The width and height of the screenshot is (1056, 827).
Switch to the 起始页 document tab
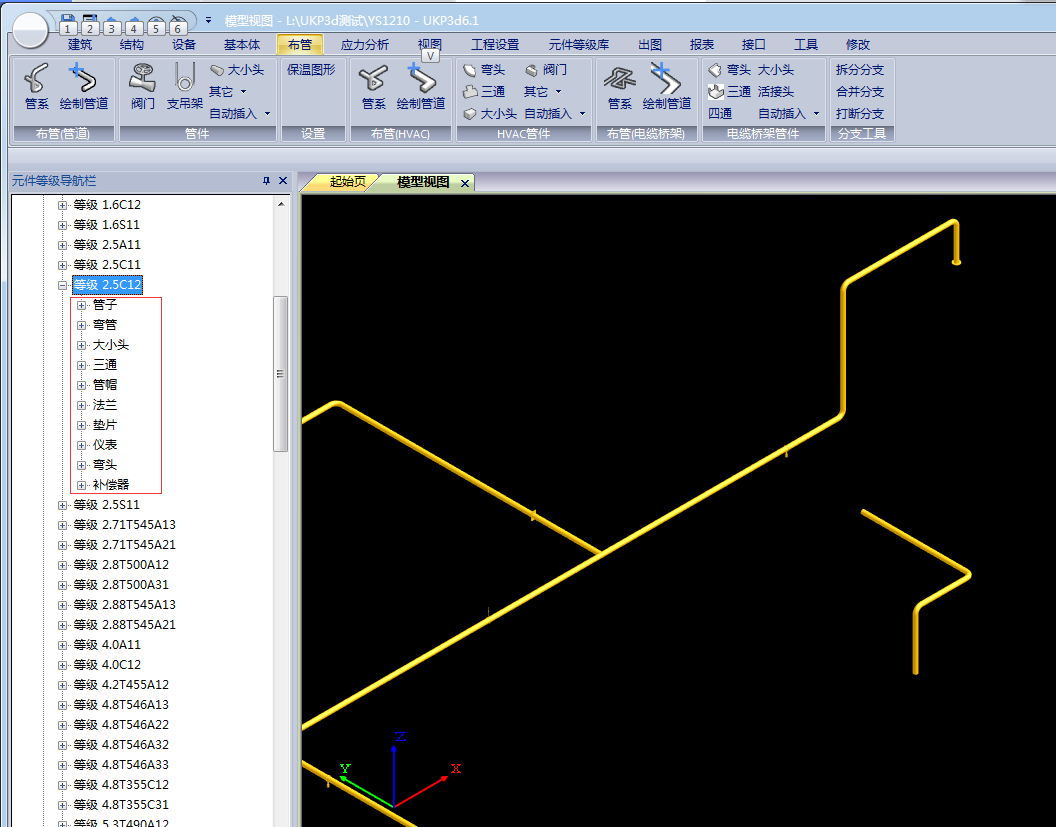coord(347,182)
